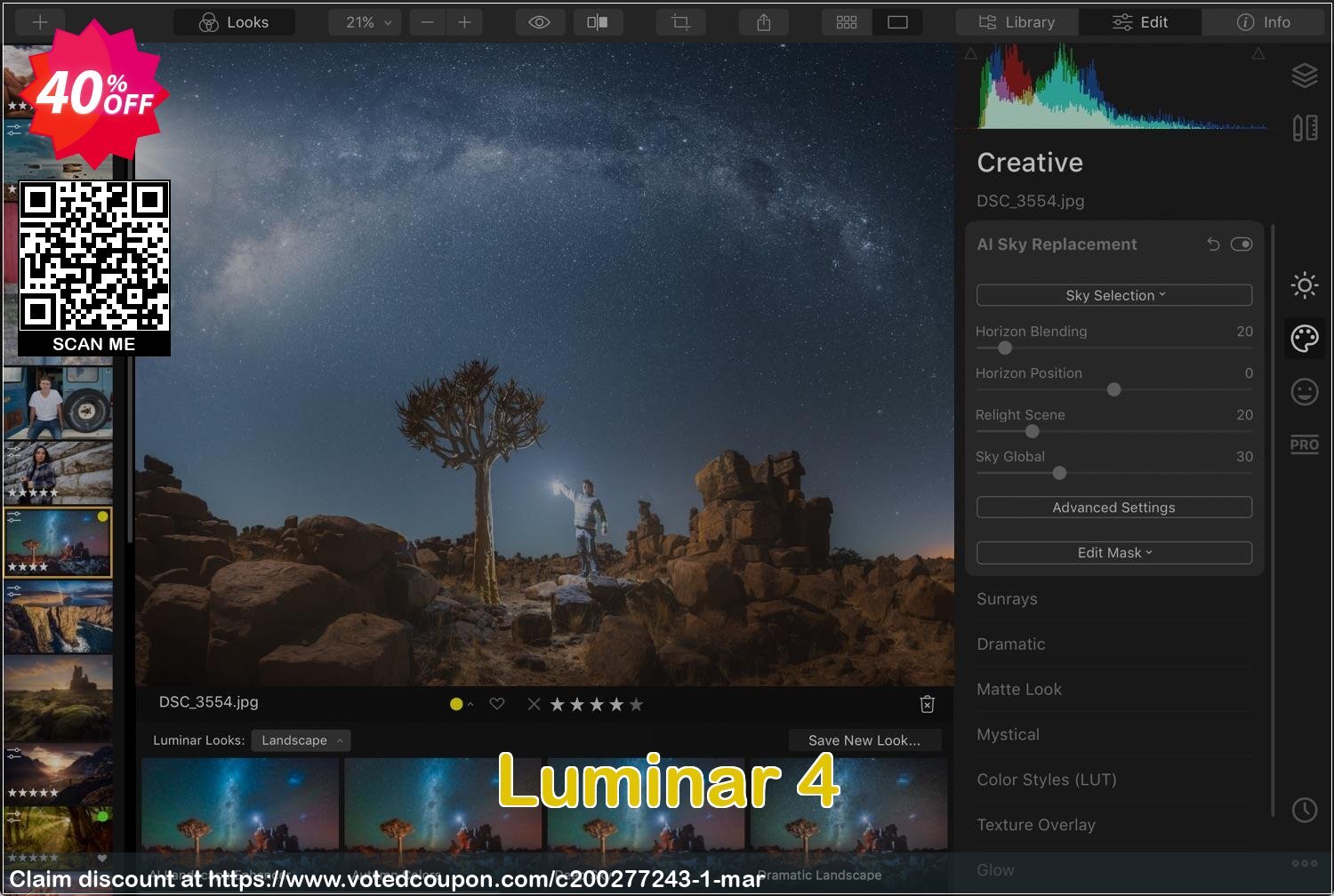
Task: Select the sunset mountains filmstrip thumbnail
Action: (58, 773)
